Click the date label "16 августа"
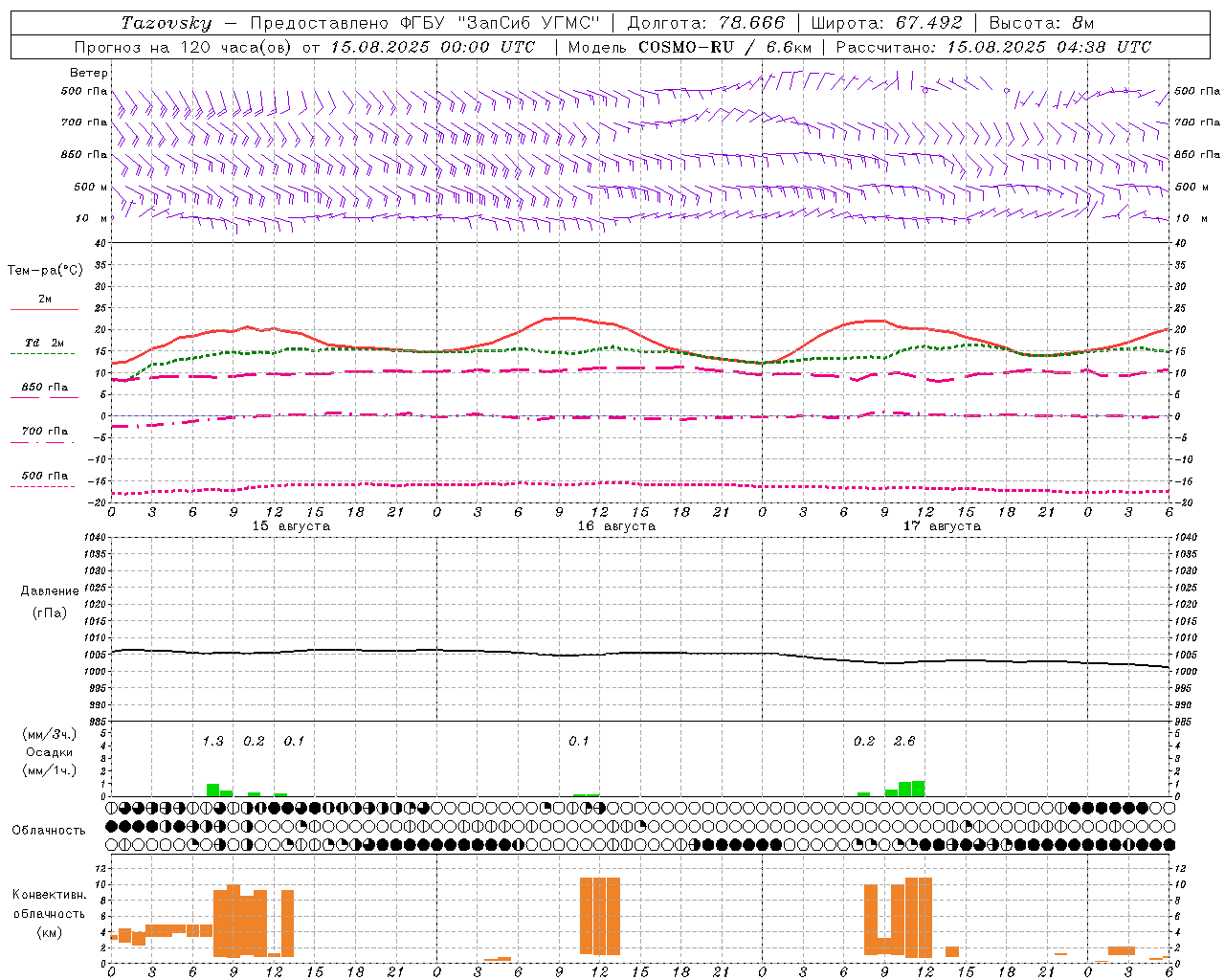This screenshot has height=980, width=1225. point(616,526)
